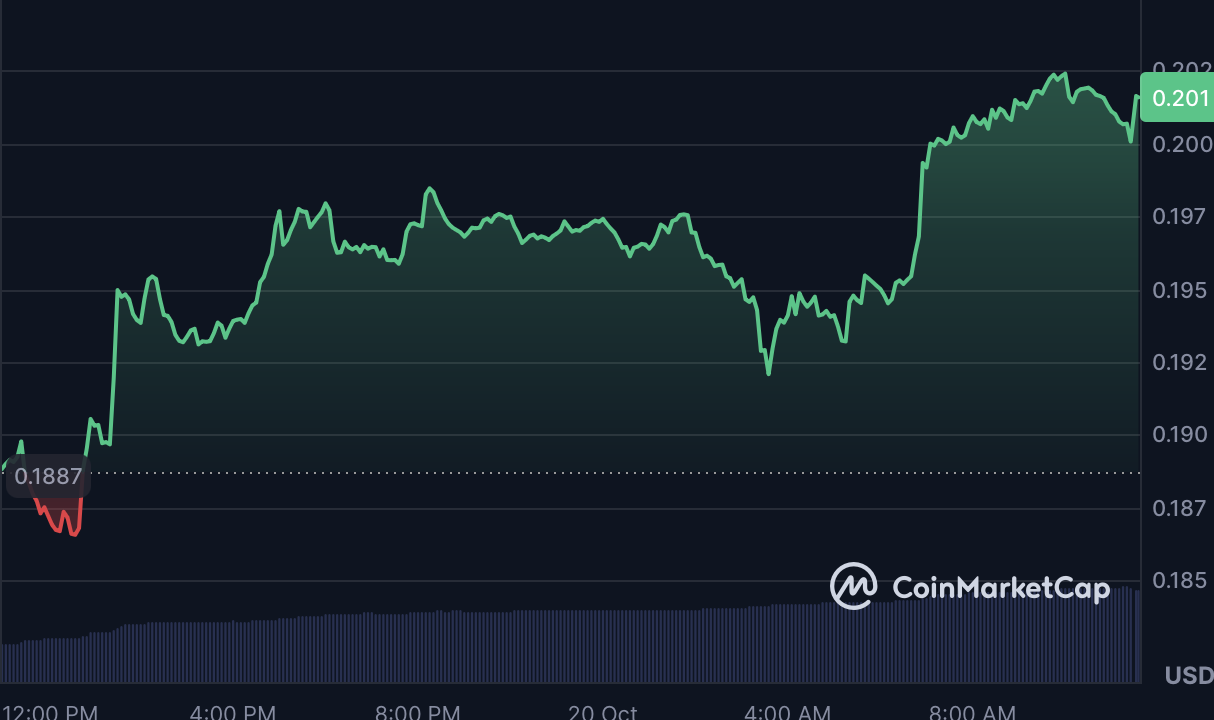Screen dimensions: 1214x720
Task: Click the 0.195 price axis label
Action: click(x=1181, y=290)
